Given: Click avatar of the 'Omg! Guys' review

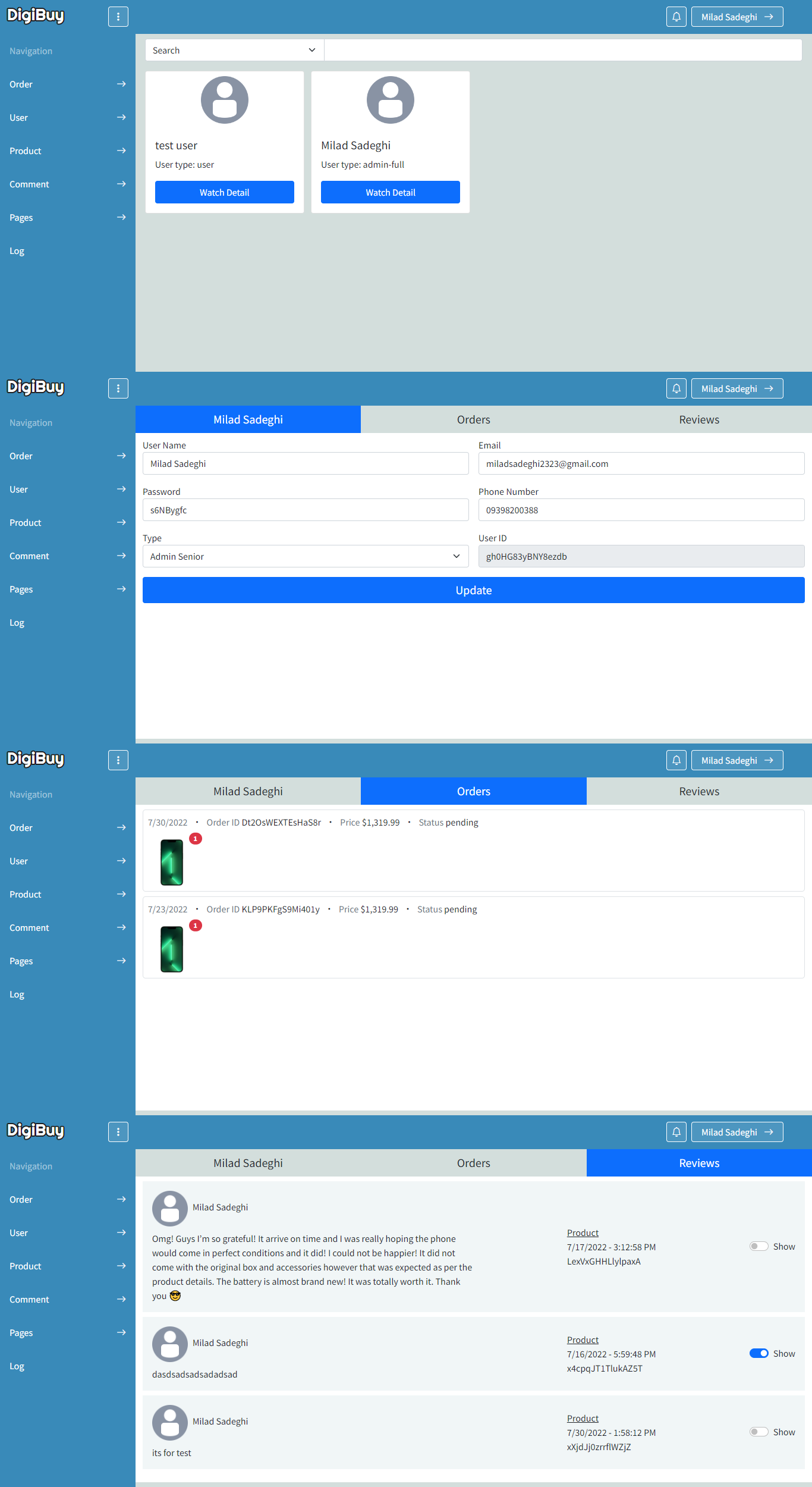Looking at the screenshot, I should 170,1209.
